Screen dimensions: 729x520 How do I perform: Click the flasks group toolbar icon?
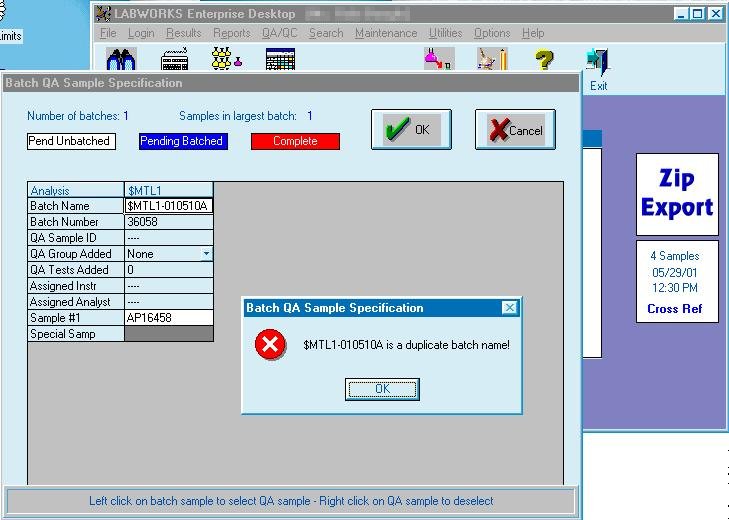[x=227, y=59]
